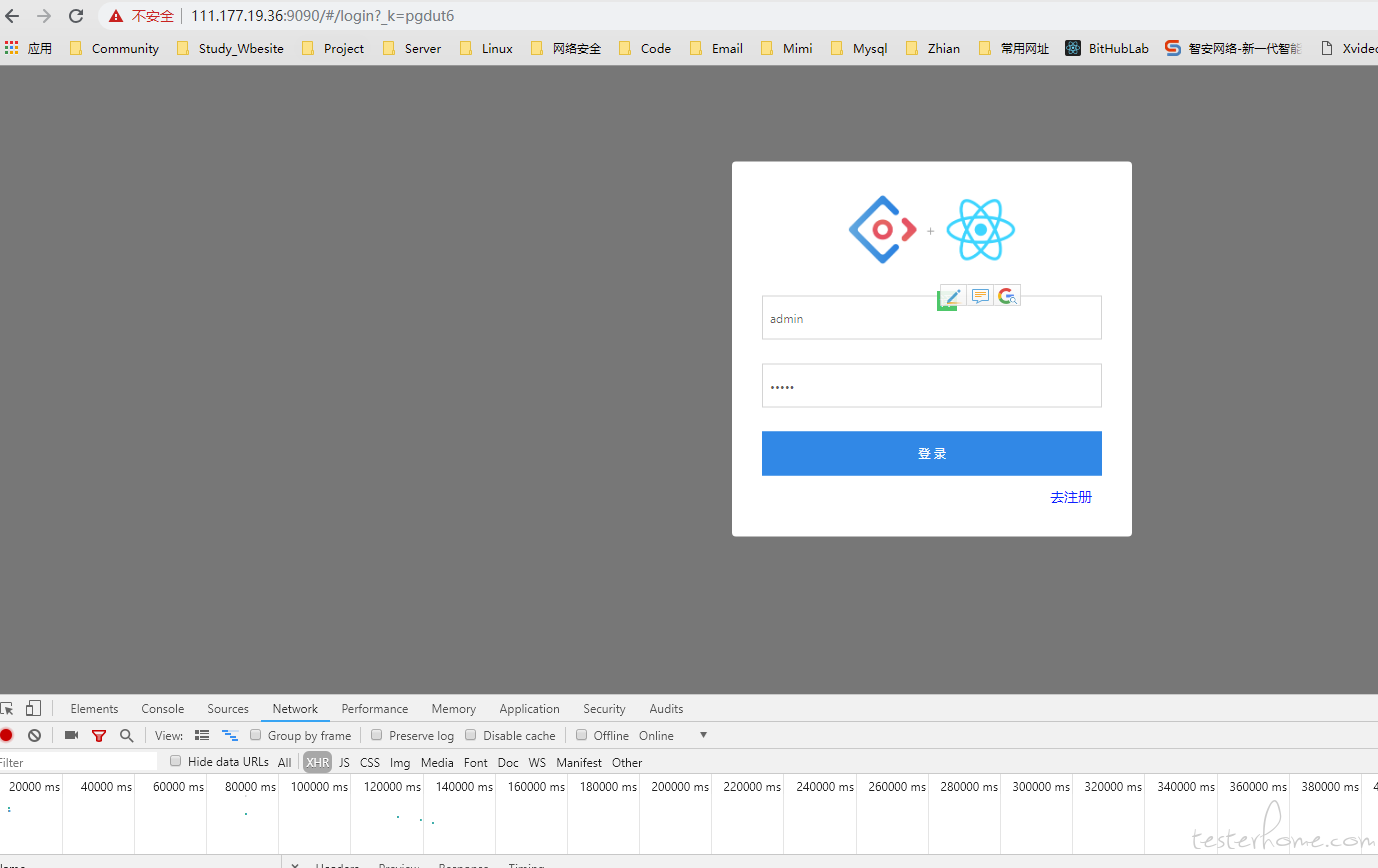Click the password input field
The height and width of the screenshot is (868, 1378).
pyautogui.click(x=932, y=386)
